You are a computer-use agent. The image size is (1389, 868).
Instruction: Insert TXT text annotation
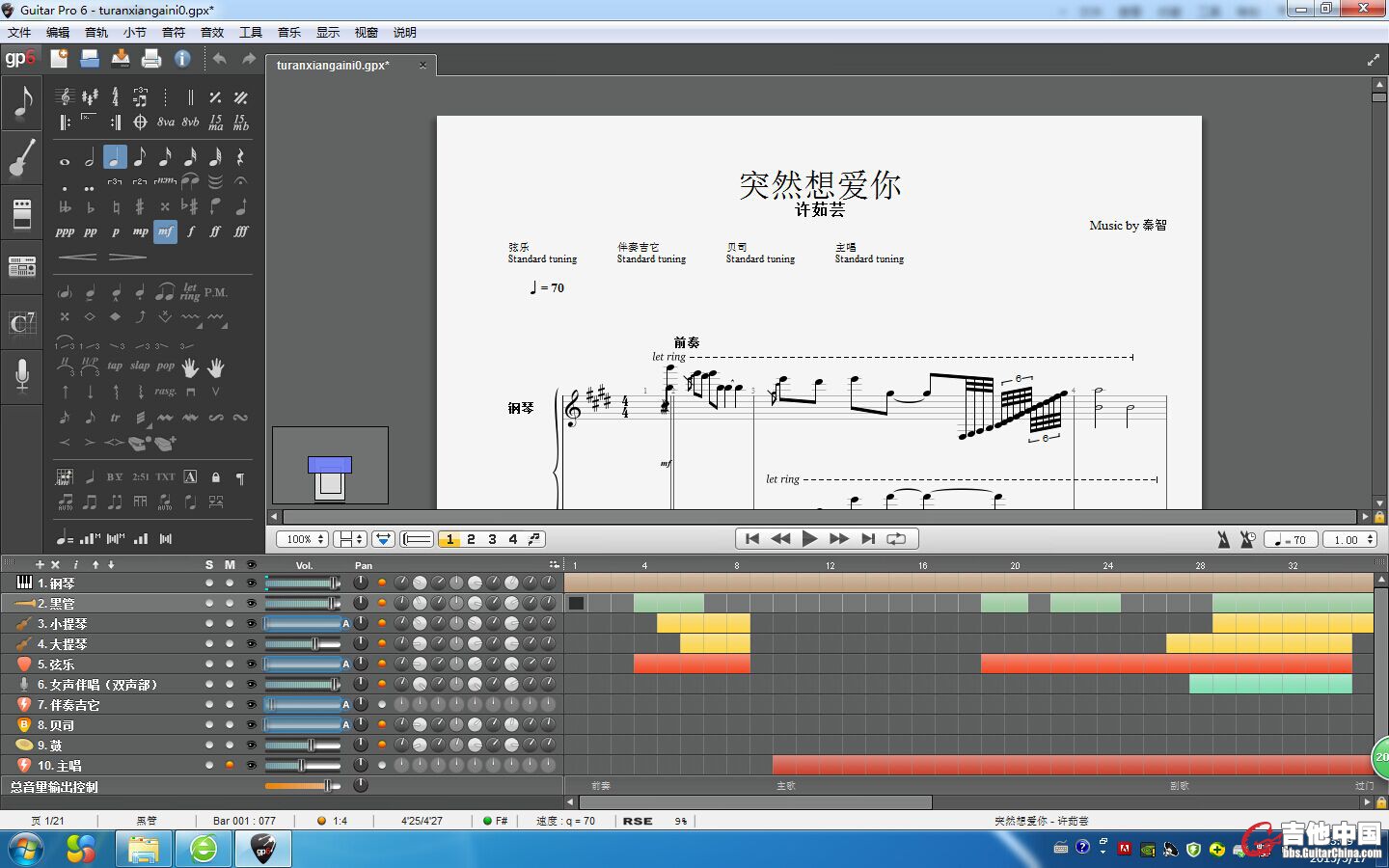[x=166, y=476]
